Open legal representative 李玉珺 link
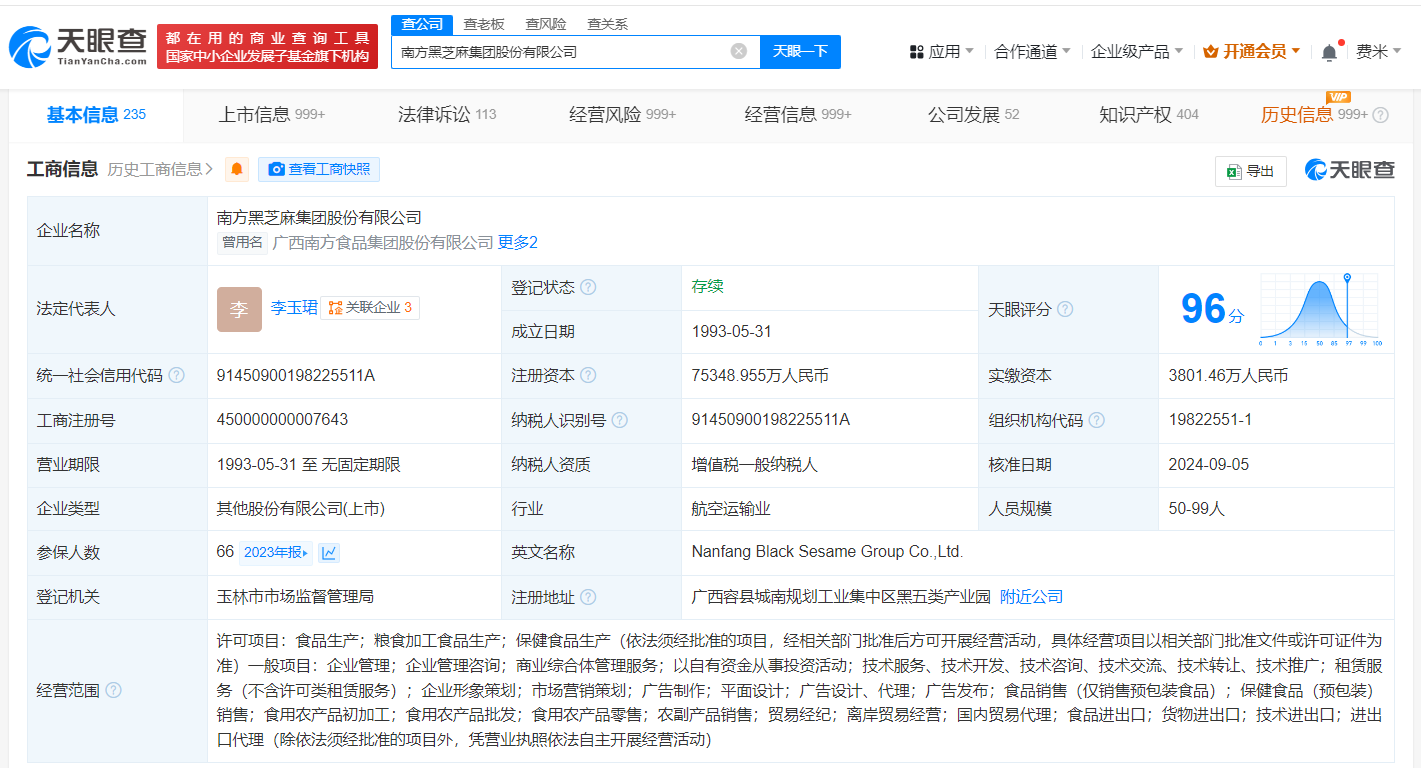Image resolution: width=1421 pixels, height=768 pixels. (x=294, y=308)
